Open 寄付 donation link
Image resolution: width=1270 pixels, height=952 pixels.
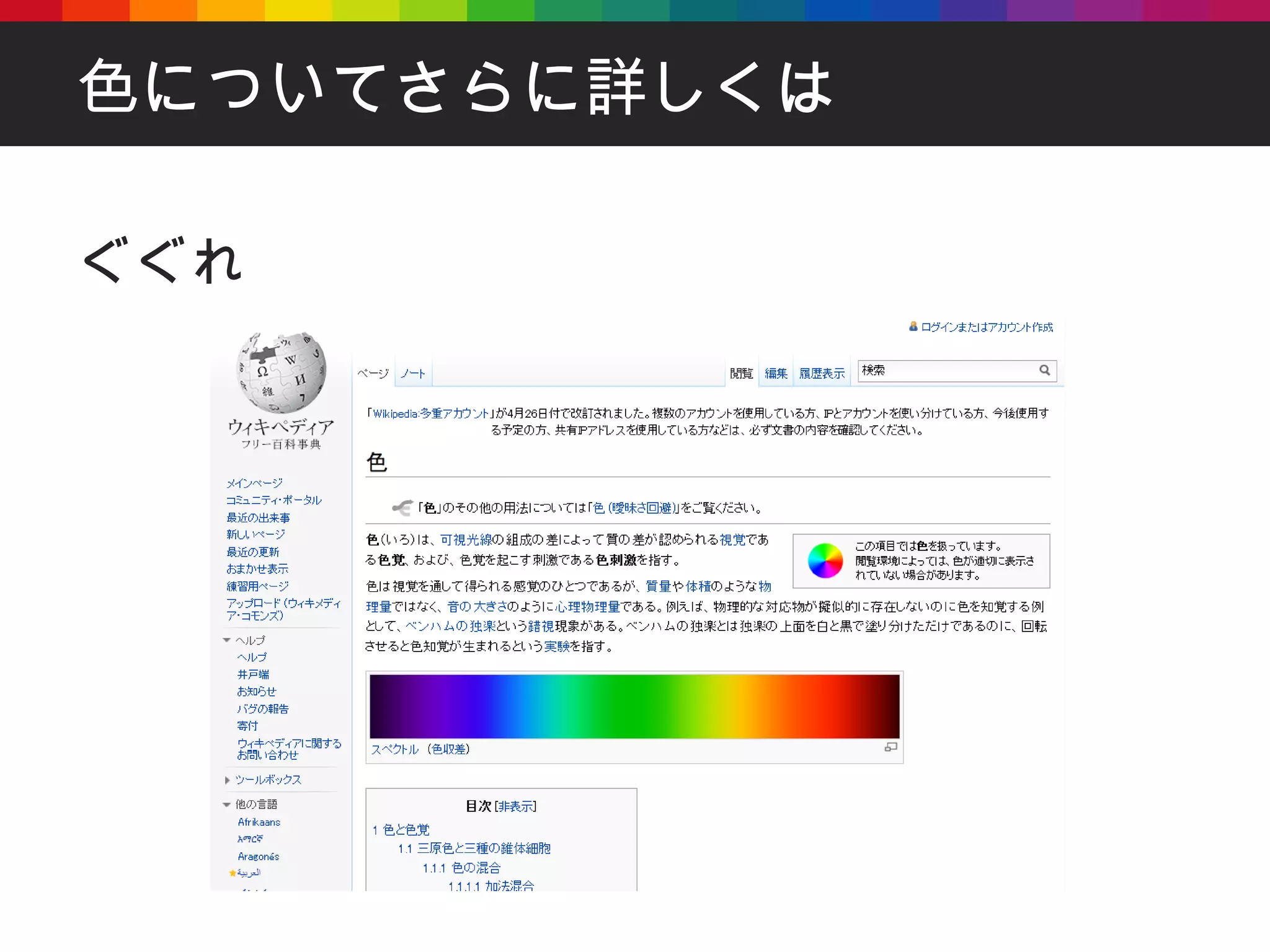pos(247,725)
